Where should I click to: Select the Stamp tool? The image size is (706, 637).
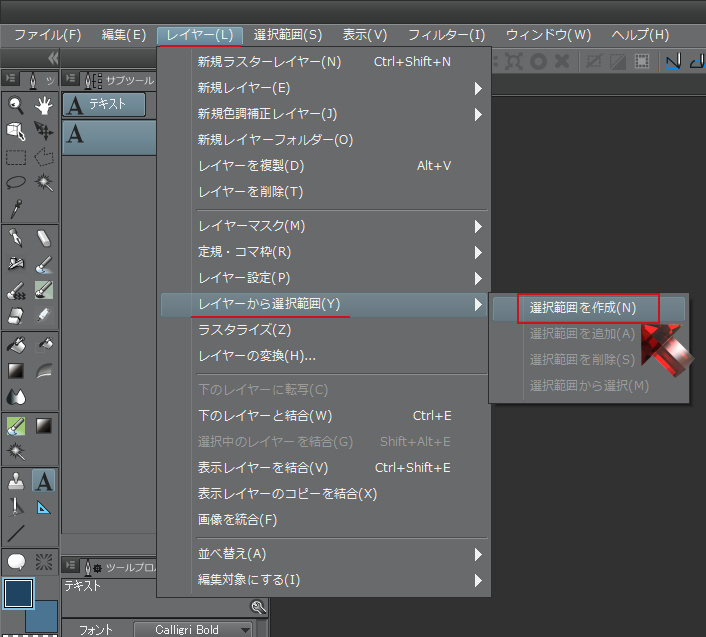coord(16,481)
